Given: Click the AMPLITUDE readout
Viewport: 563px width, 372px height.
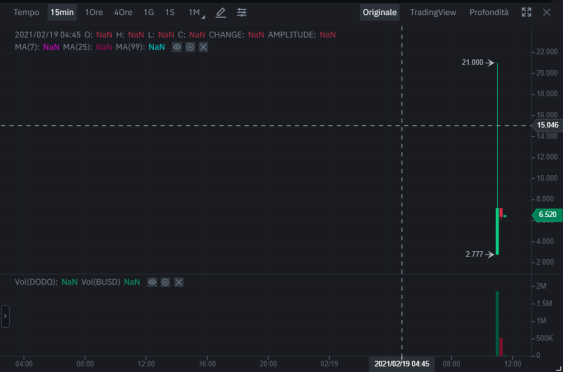Looking at the screenshot, I should [x=302, y=35].
